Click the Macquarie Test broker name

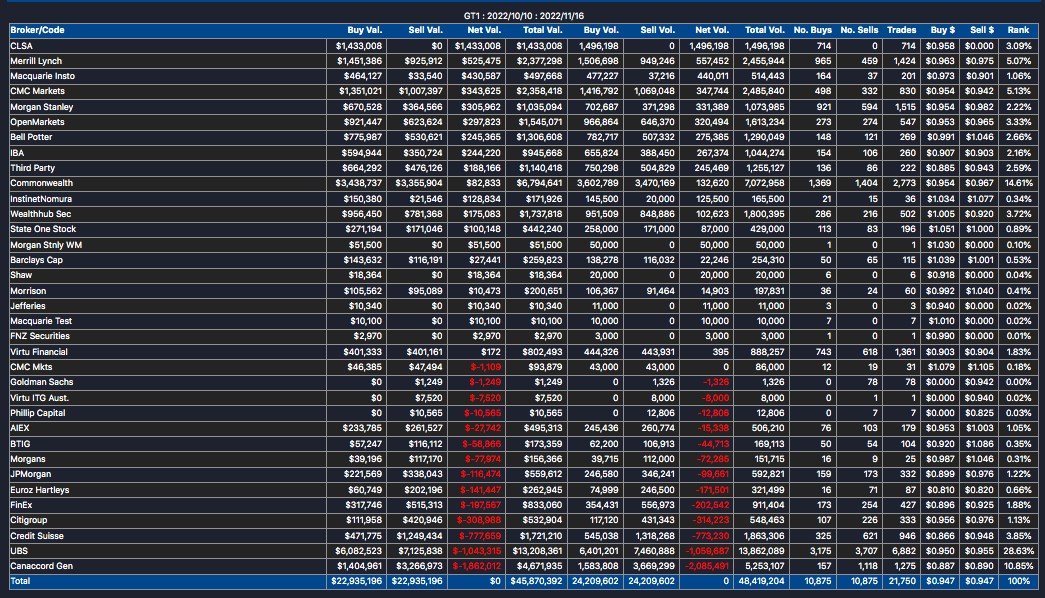coord(41,321)
